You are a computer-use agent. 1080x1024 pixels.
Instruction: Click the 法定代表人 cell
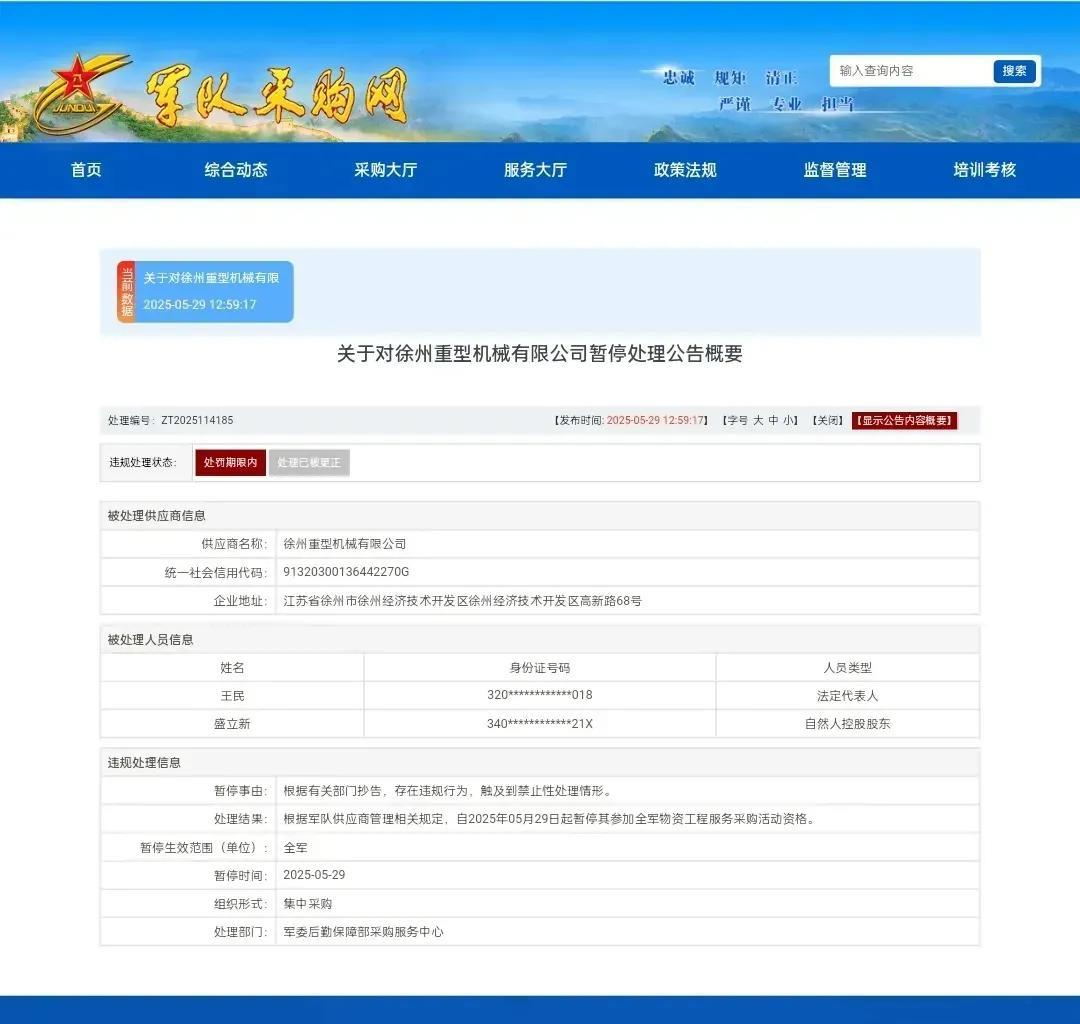pos(848,696)
